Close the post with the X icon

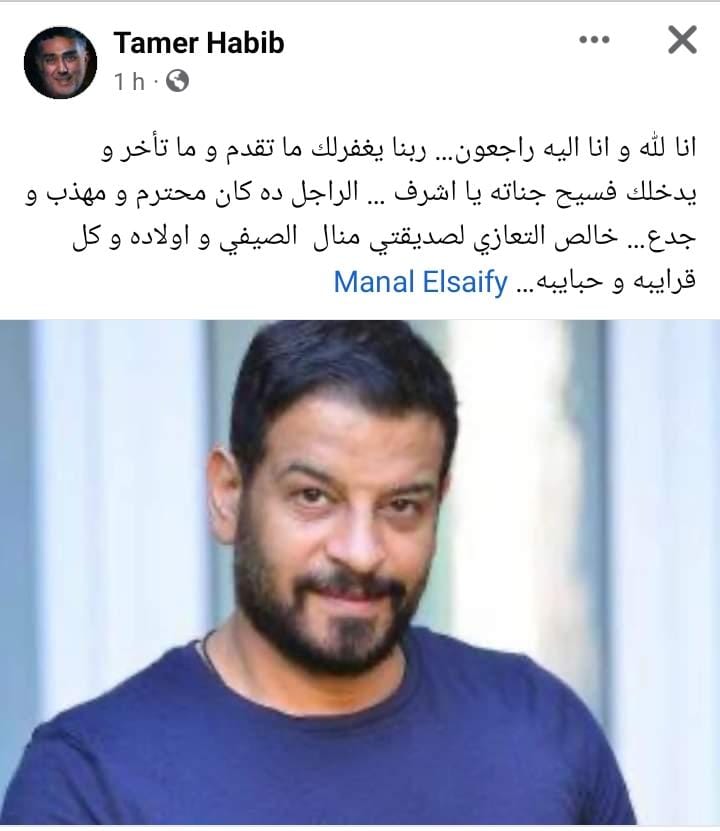coord(682,40)
